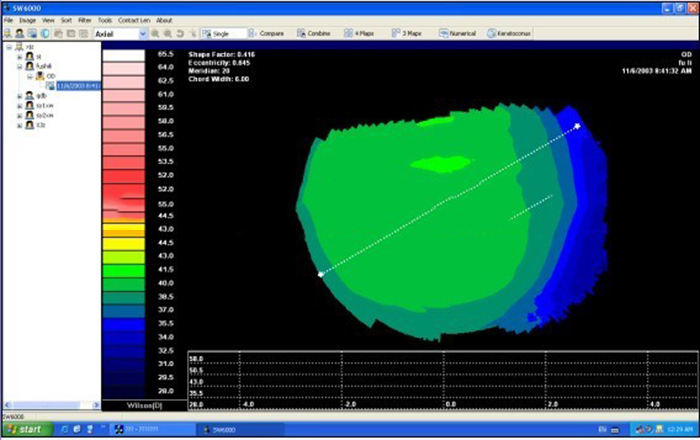Click the Windows start button
The width and height of the screenshot is (700, 440).
(x=26, y=428)
